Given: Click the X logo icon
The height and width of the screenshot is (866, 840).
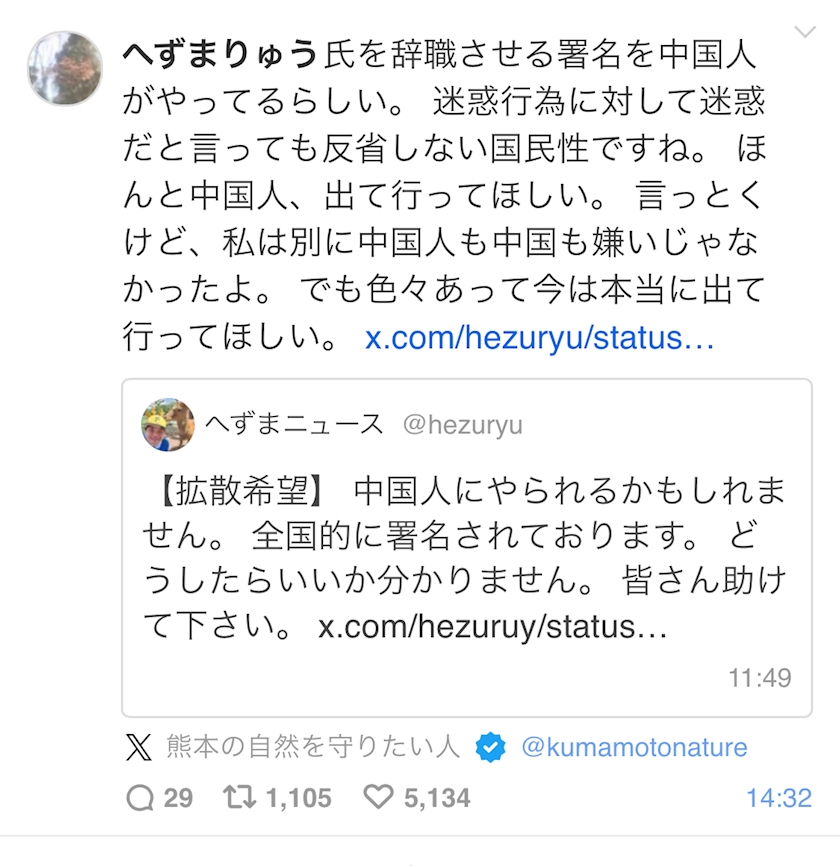Looking at the screenshot, I should (138, 747).
